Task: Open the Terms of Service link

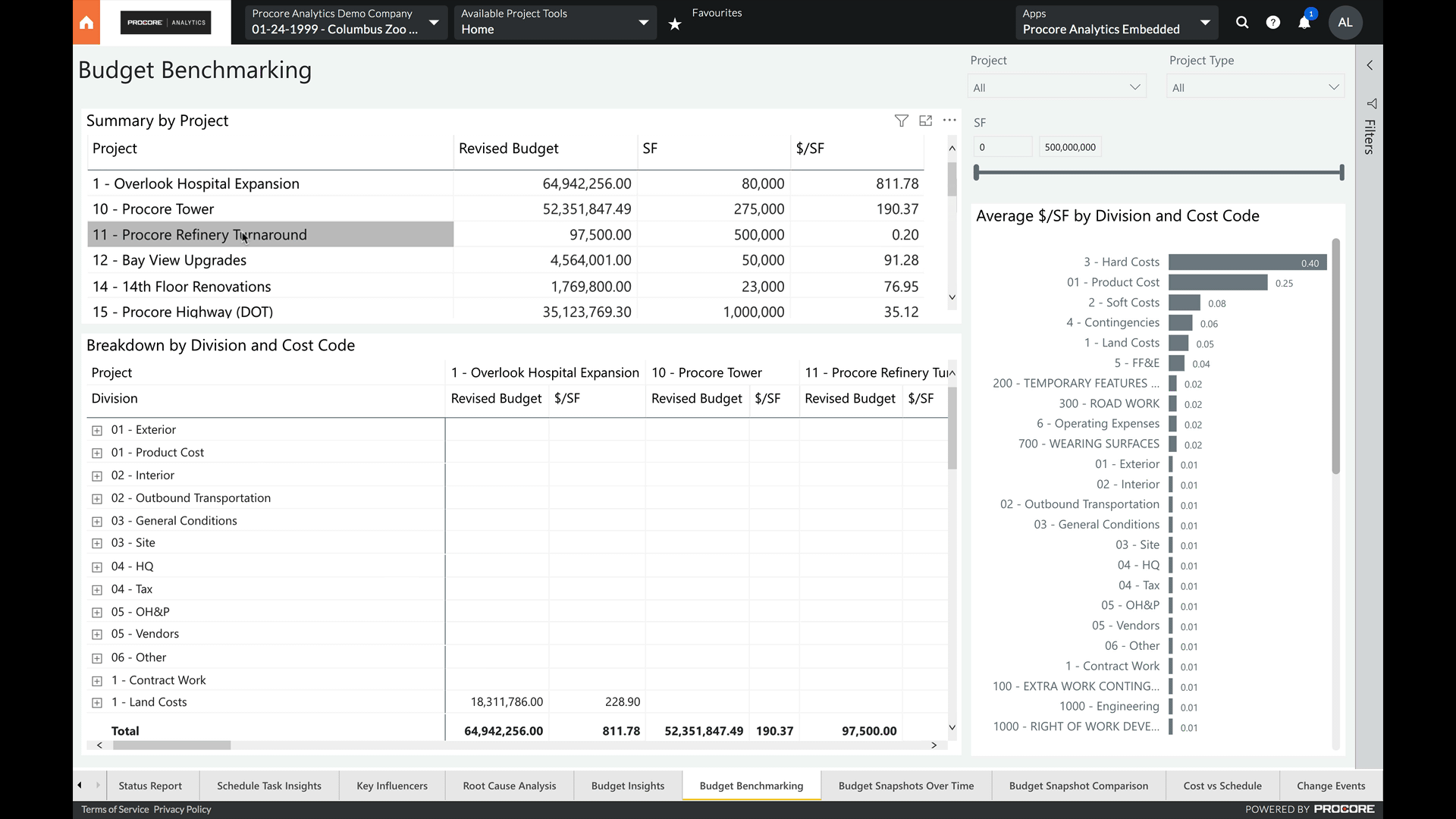Action: [115, 809]
